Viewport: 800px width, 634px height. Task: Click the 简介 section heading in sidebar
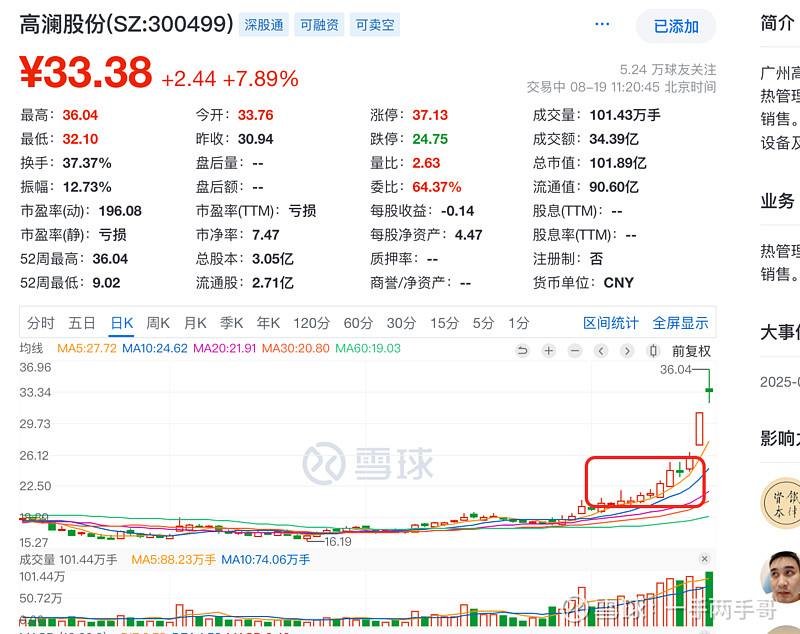[778, 23]
